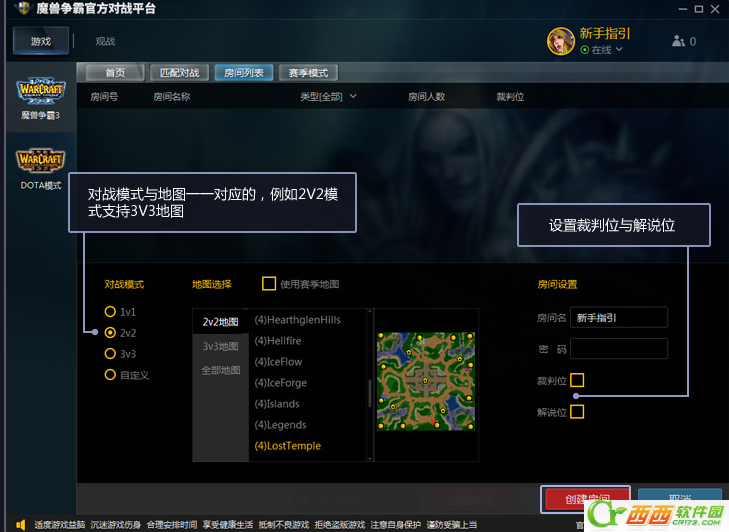Sort by 房间名称 column header

point(172,97)
